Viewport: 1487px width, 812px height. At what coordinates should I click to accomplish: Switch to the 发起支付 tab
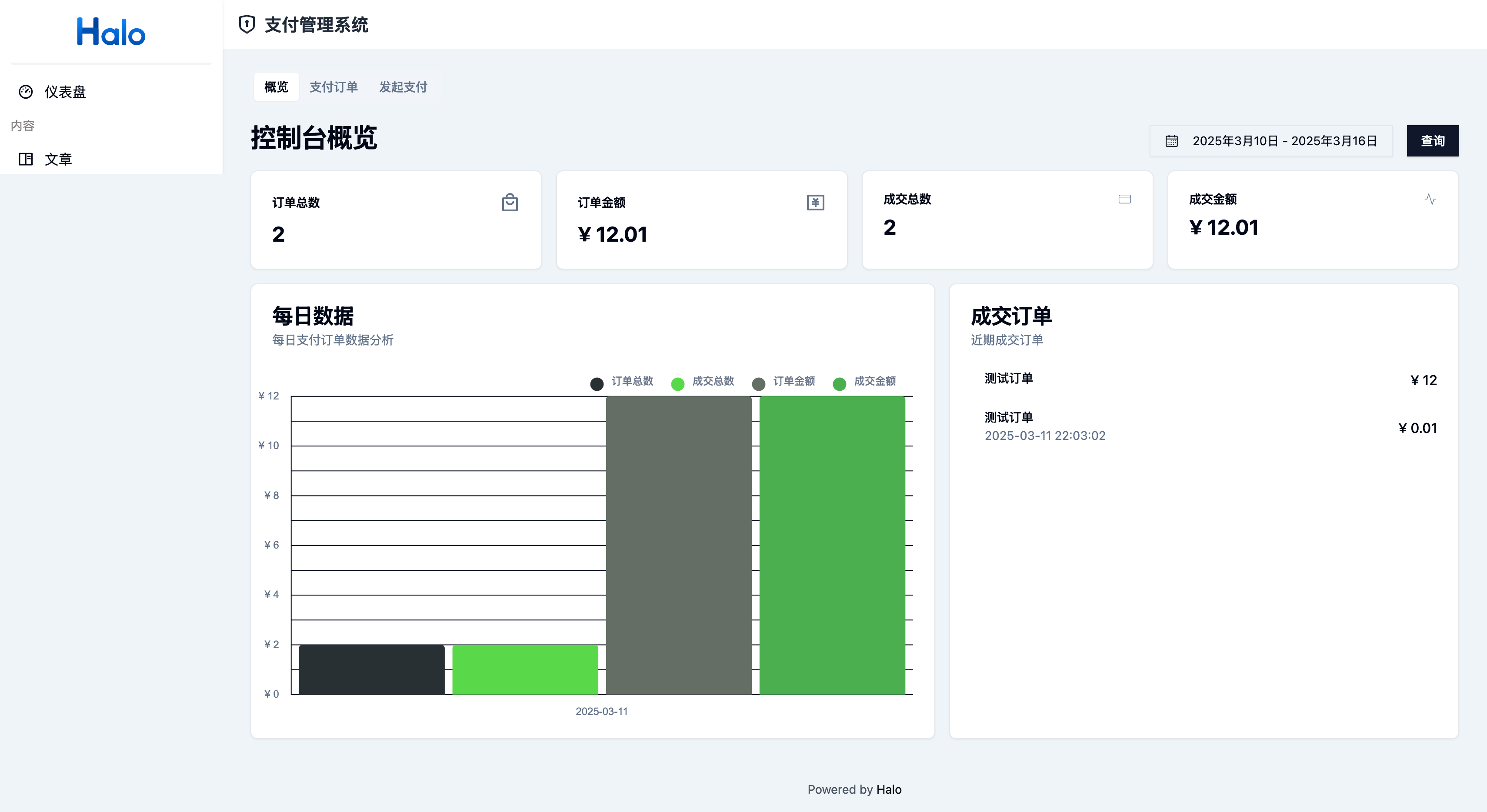[403, 87]
